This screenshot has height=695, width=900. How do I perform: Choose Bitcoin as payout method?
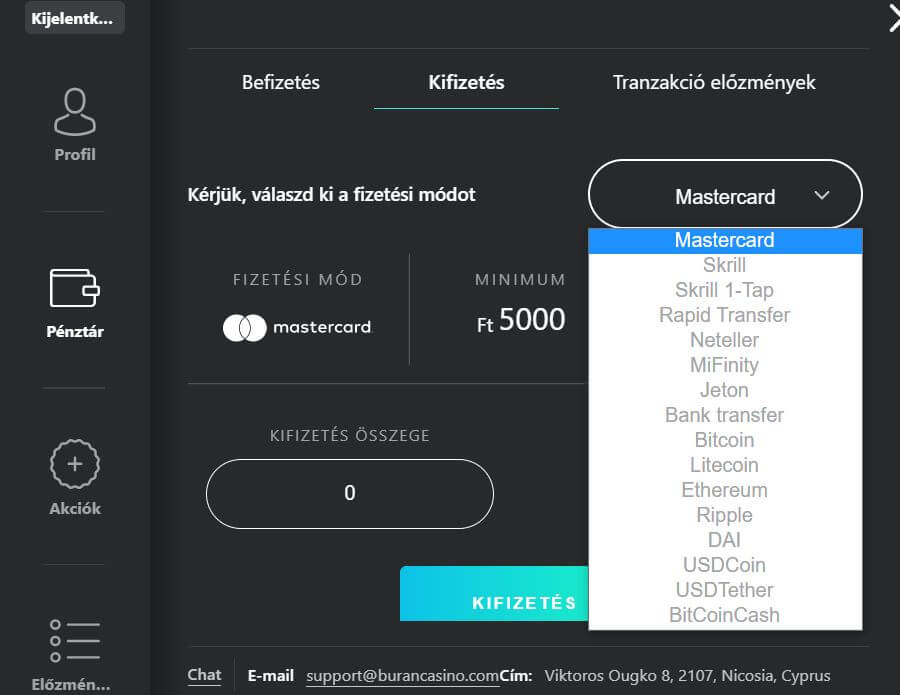tap(725, 440)
